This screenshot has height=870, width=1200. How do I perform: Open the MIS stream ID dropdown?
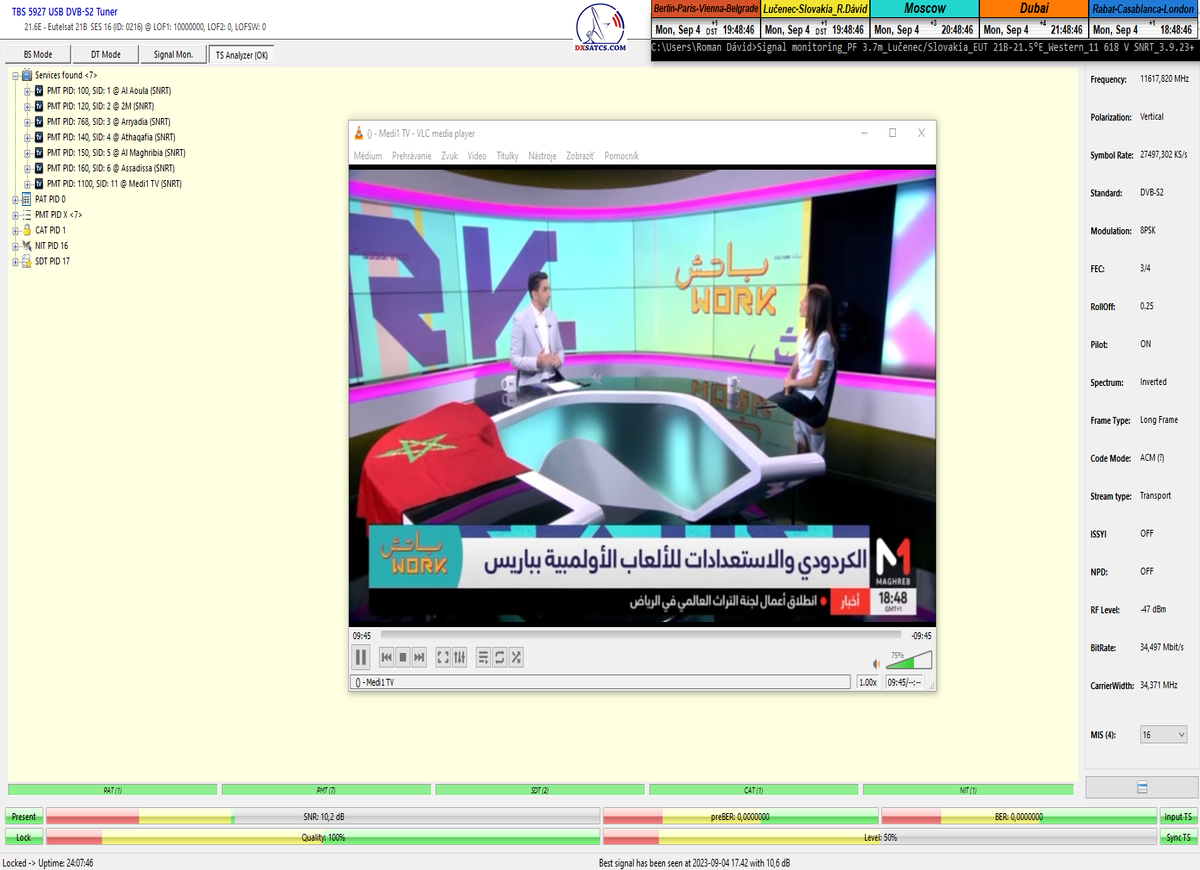(x=1163, y=735)
